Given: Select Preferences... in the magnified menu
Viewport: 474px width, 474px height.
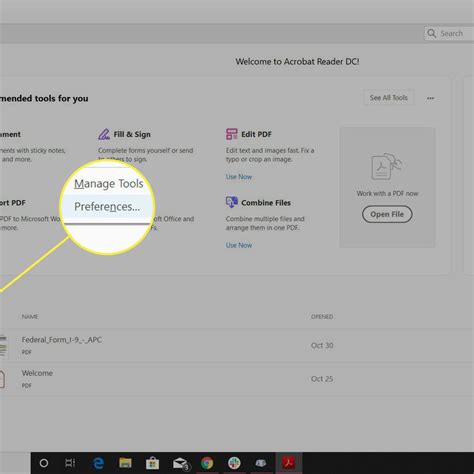Looking at the screenshot, I should (x=107, y=207).
